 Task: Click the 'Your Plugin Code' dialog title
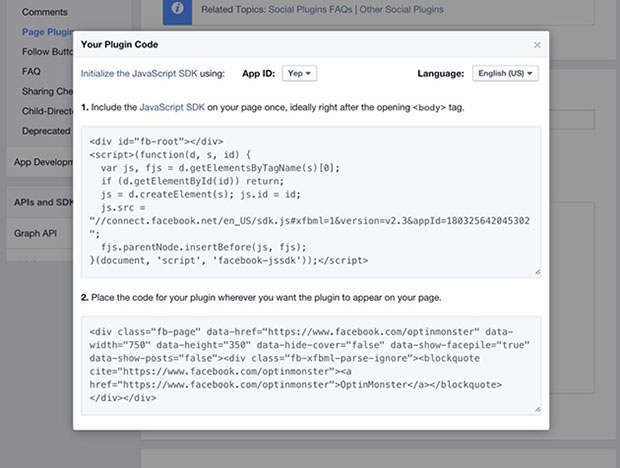coord(119,44)
